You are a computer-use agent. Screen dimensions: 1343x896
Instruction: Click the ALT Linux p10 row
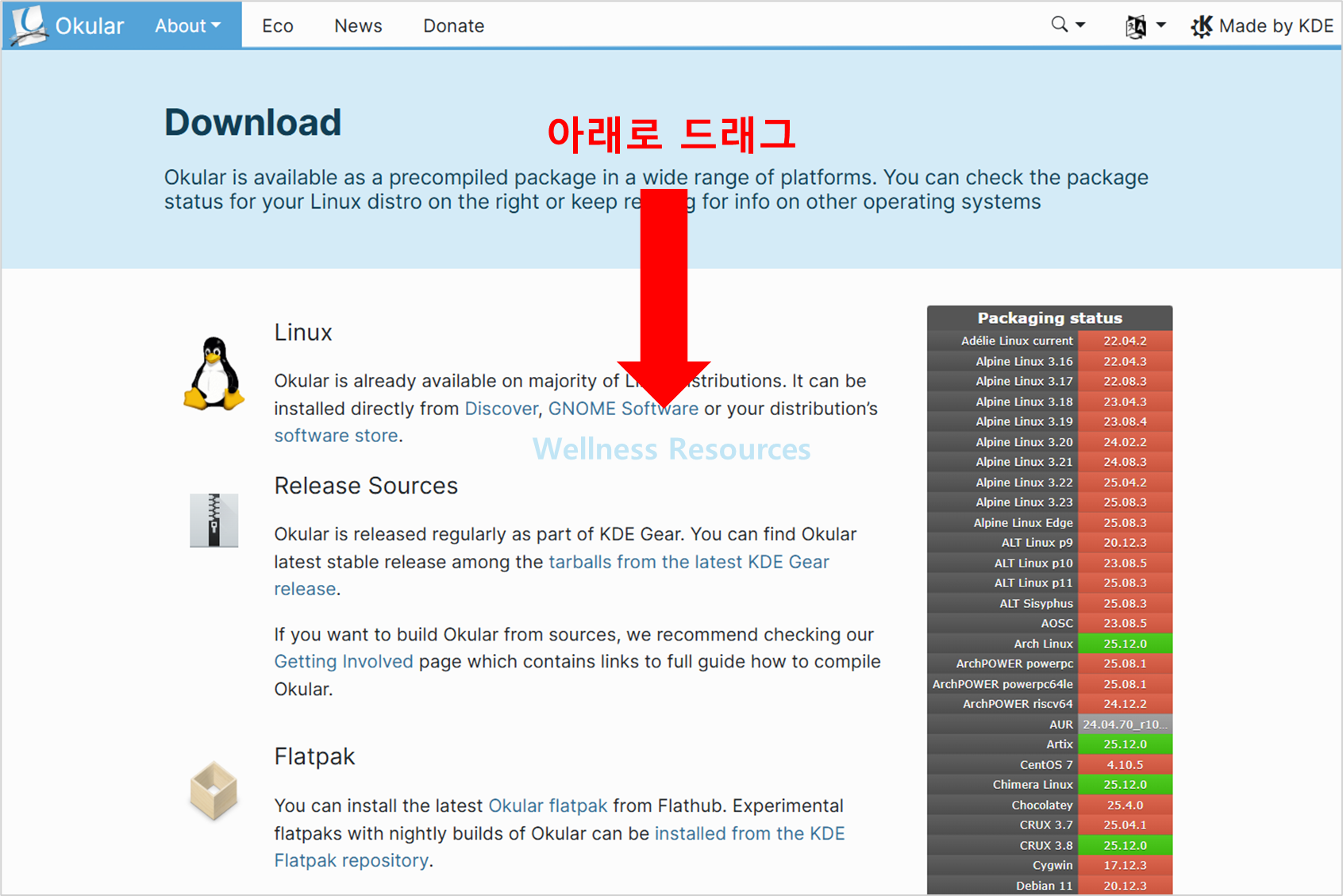1049,563
